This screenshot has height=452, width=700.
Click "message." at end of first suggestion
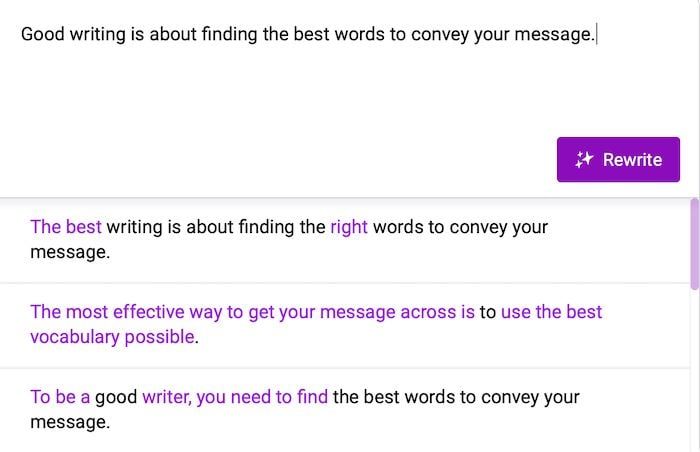(70, 252)
